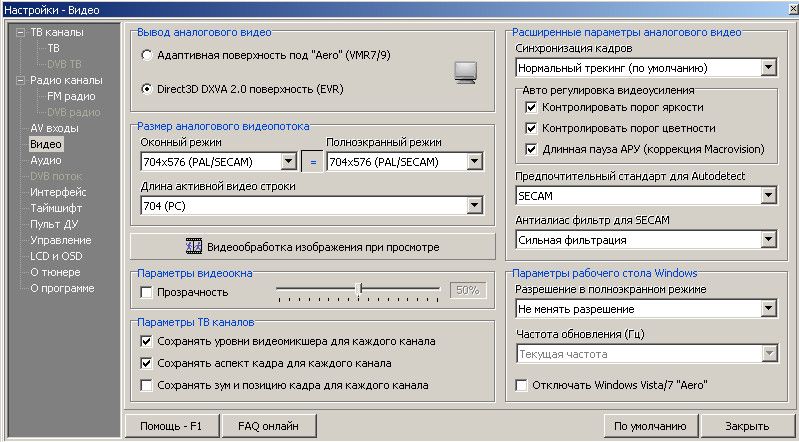Image resolution: width=799 pixels, height=442 pixels.
Task: Click the monitor icon beside EVR option
Action: tap(466, 72)
